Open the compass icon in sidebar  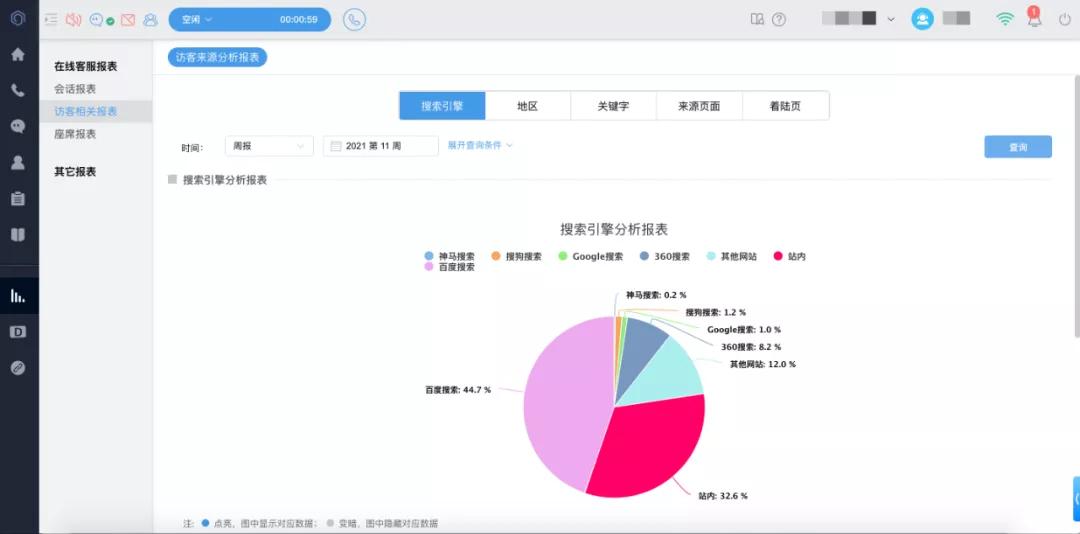[x=18, y=368]
